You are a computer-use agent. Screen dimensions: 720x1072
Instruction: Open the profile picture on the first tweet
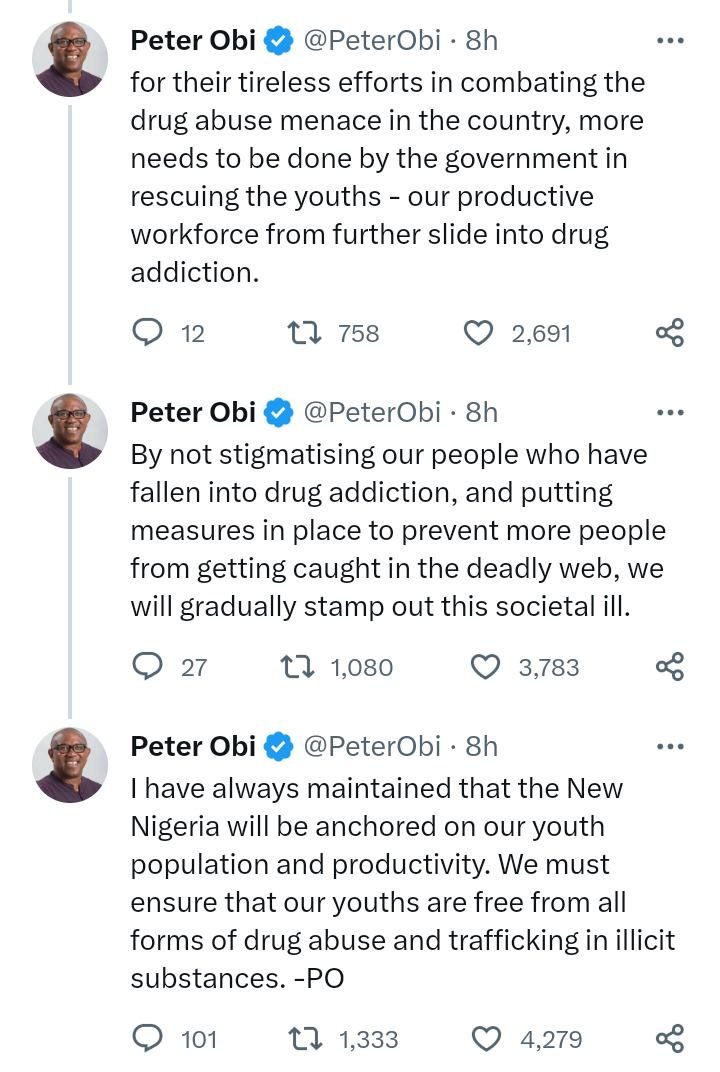tap(70, 58)
